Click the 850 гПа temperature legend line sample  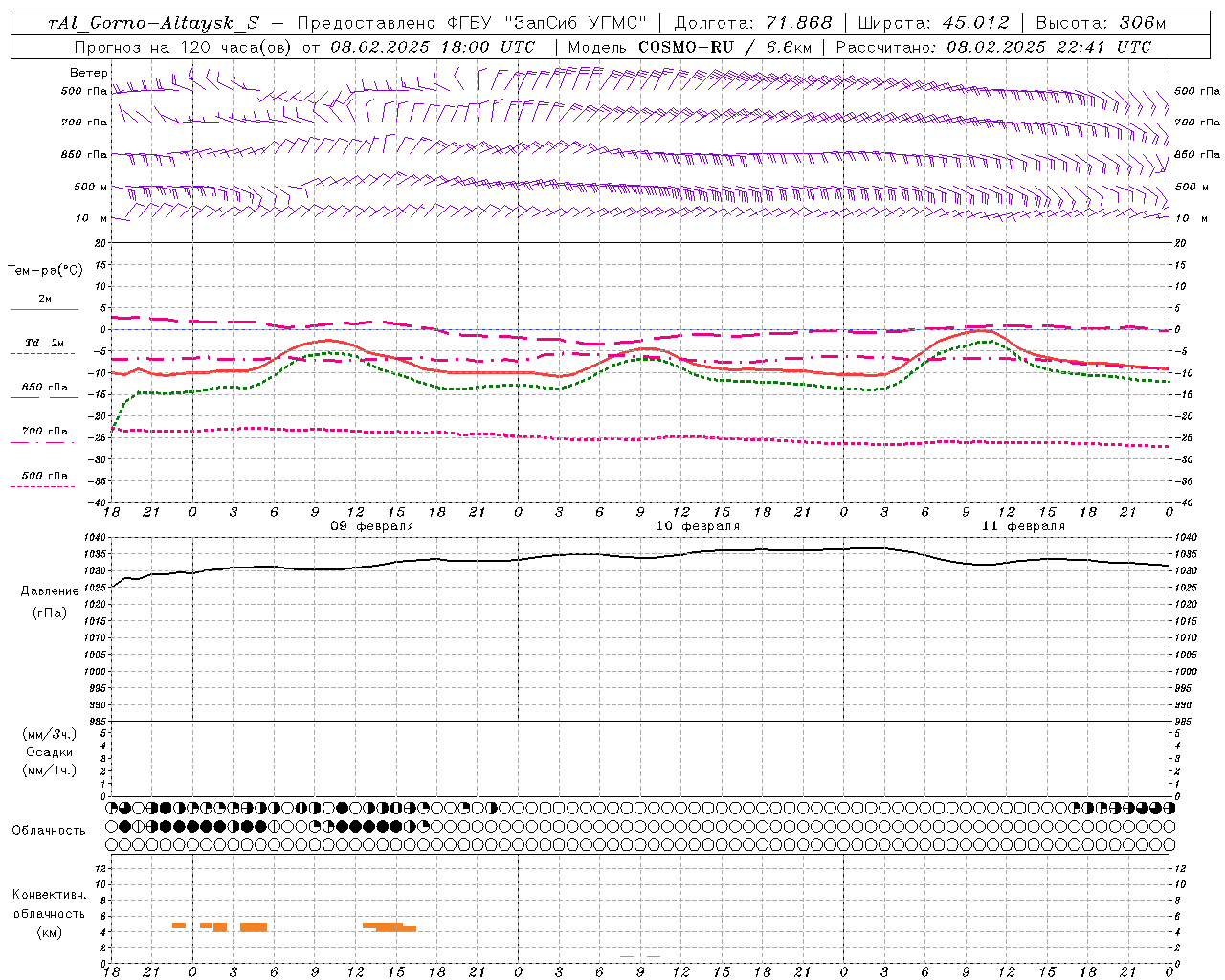pos(44,397)
